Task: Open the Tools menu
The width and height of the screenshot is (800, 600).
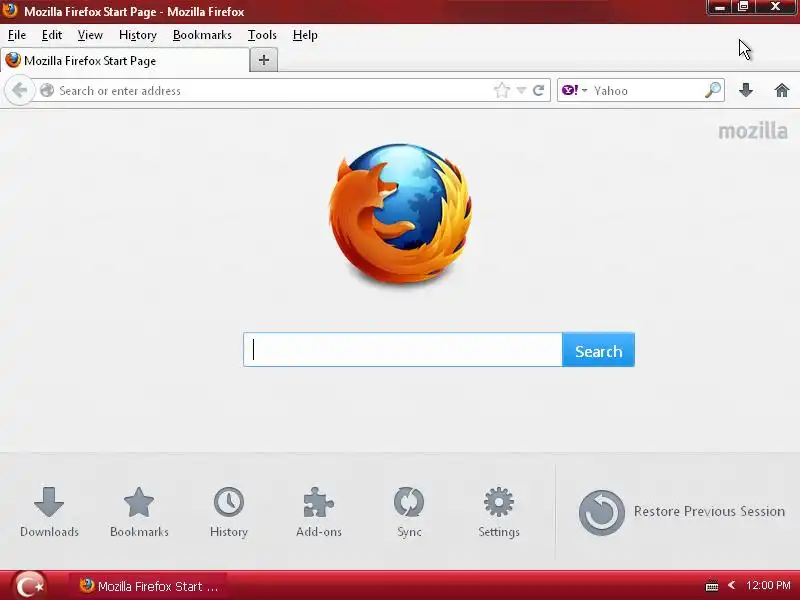Action: click(262, 35)
